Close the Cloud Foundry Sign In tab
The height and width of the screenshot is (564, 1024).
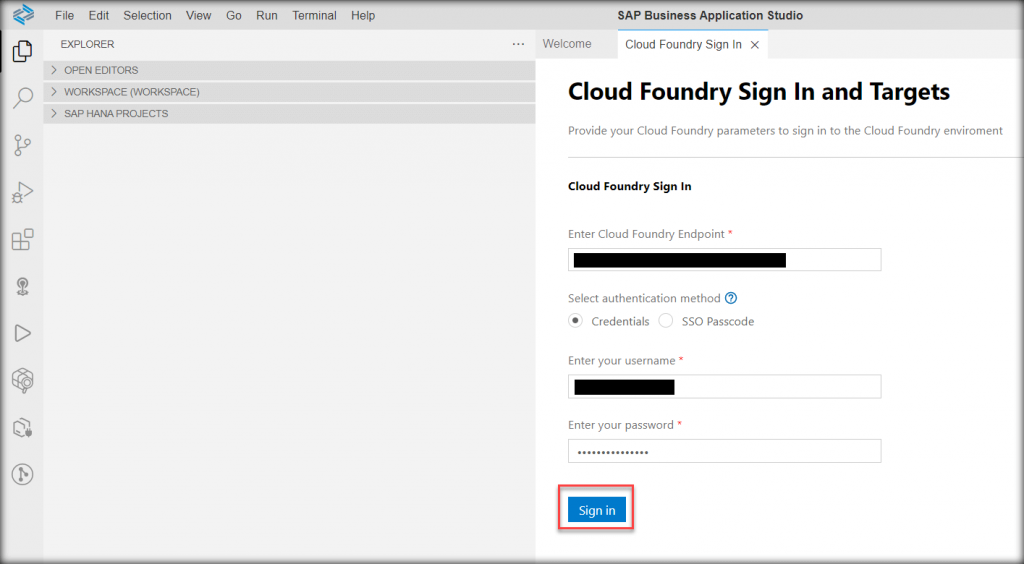click(x=755, y=44)
